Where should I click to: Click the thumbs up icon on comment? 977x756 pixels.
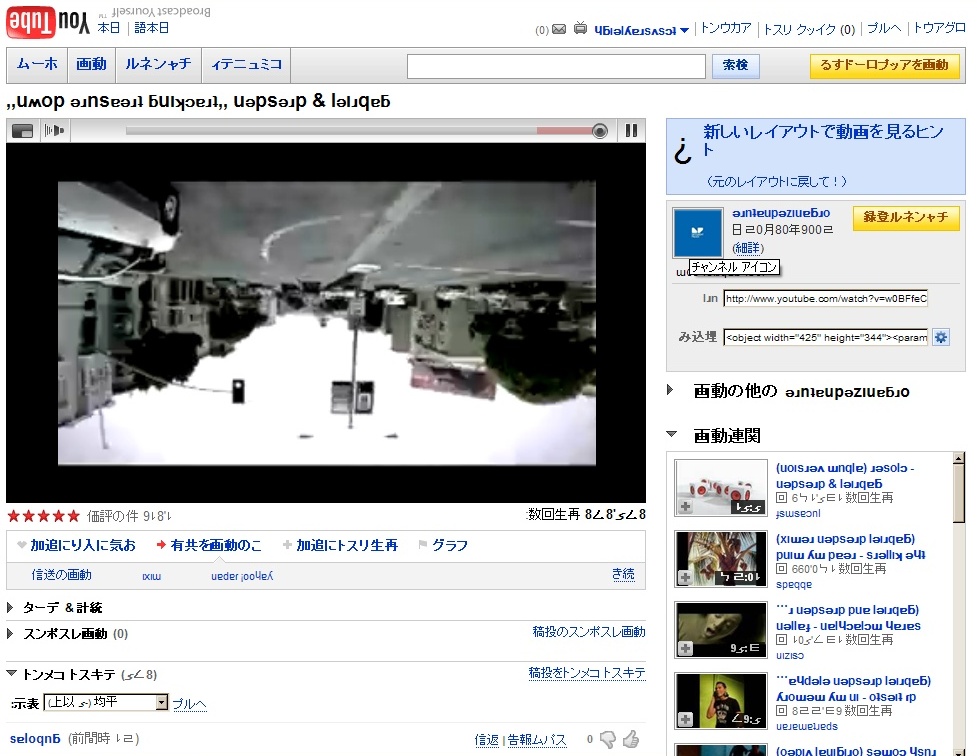[x=630, y=739]
